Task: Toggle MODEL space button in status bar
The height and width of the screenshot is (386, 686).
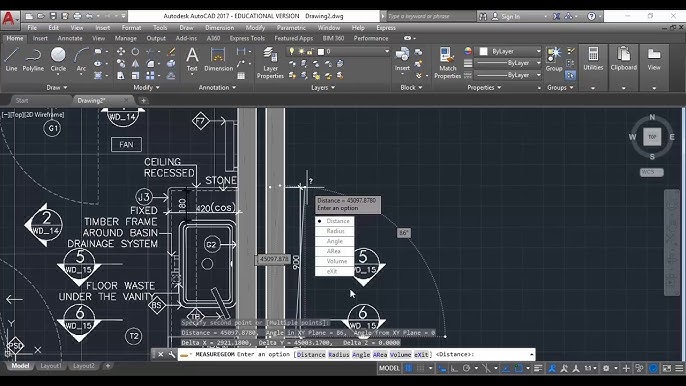Action: coord(389,368)
